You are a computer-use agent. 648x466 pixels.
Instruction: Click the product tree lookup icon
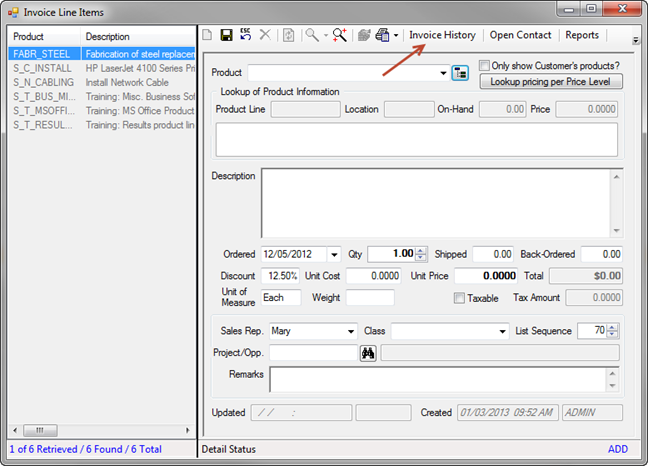point(460,73)
